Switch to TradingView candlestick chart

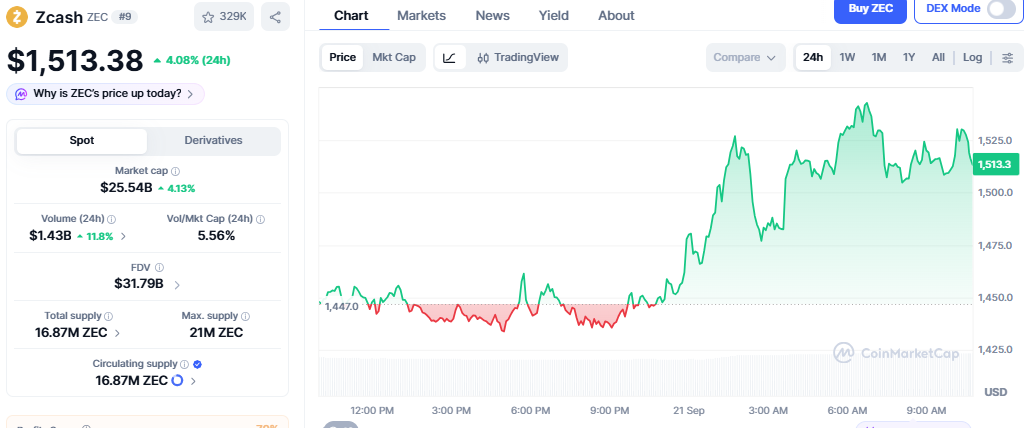(x=518, y=58)
